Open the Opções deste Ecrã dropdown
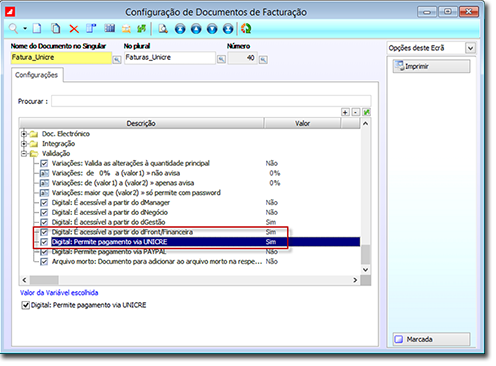The image size is (496, 366). [470, 48]
